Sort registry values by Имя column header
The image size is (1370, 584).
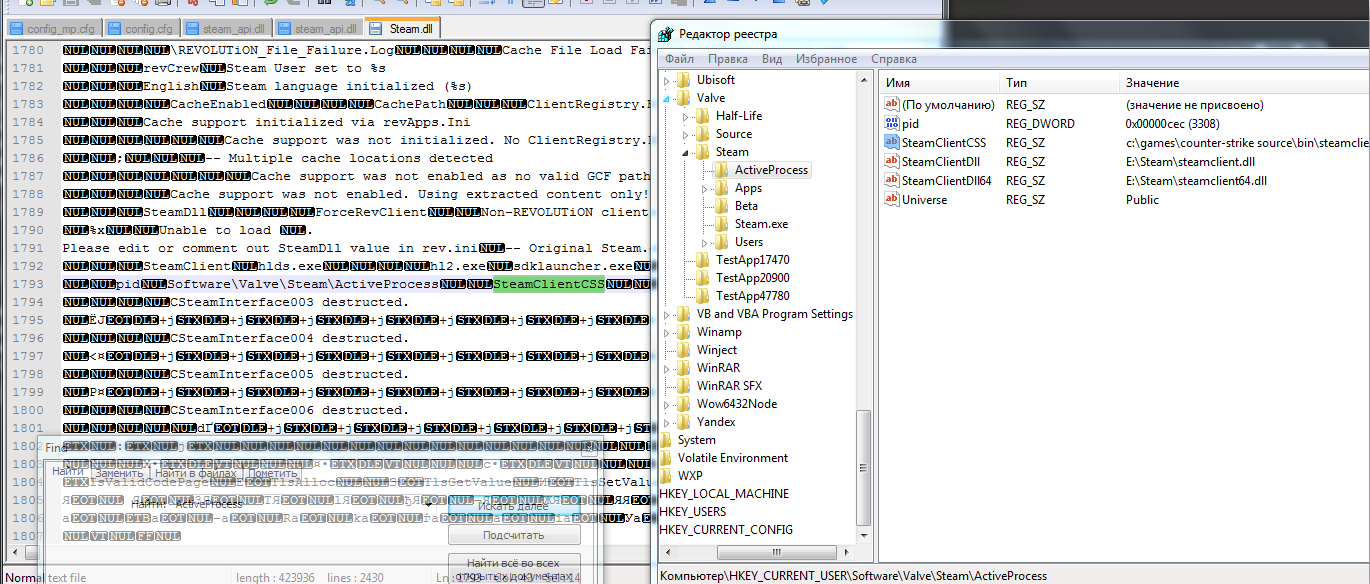(x=939, y=83)
